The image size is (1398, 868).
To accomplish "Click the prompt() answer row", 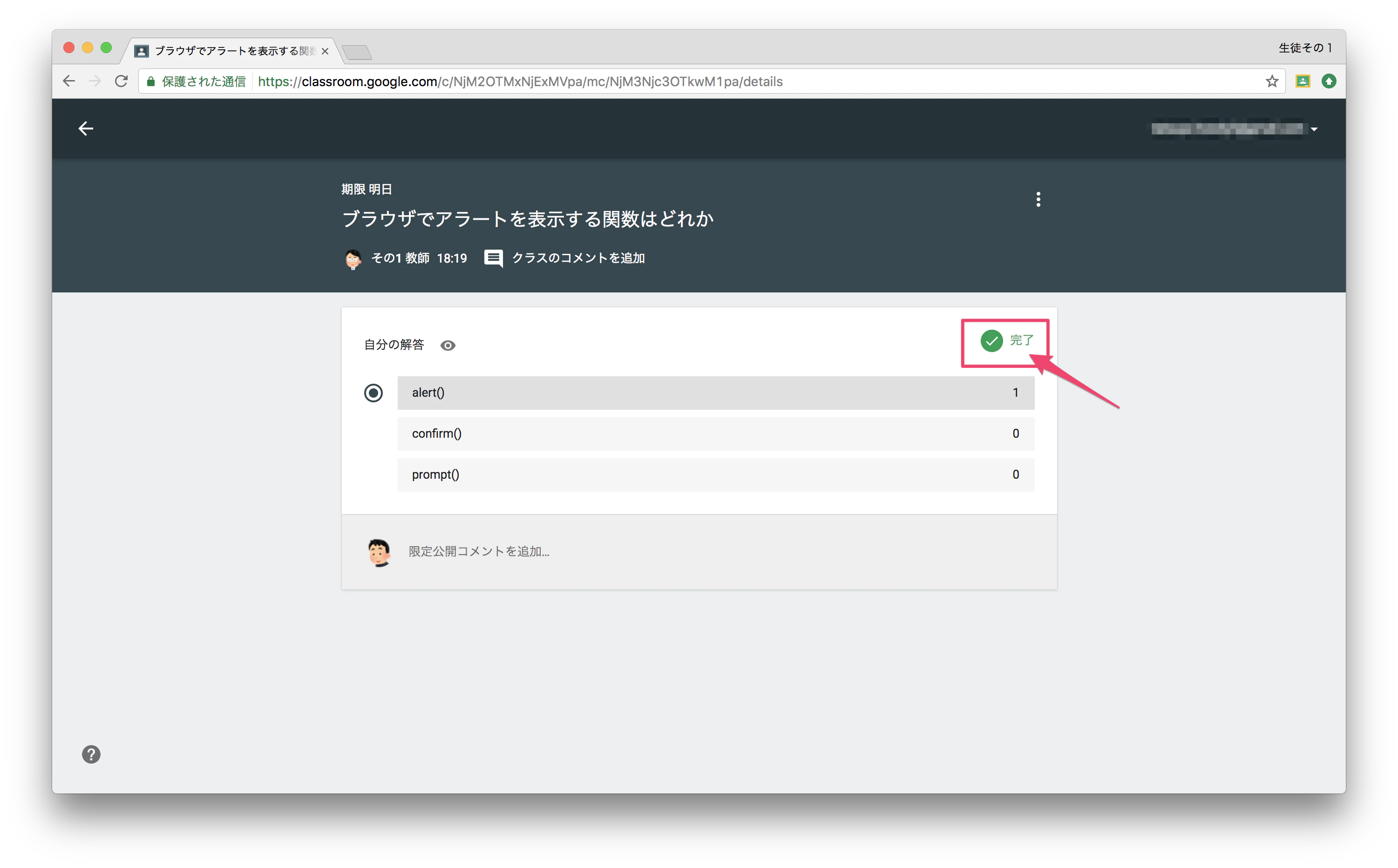I will tap(715, 475).
